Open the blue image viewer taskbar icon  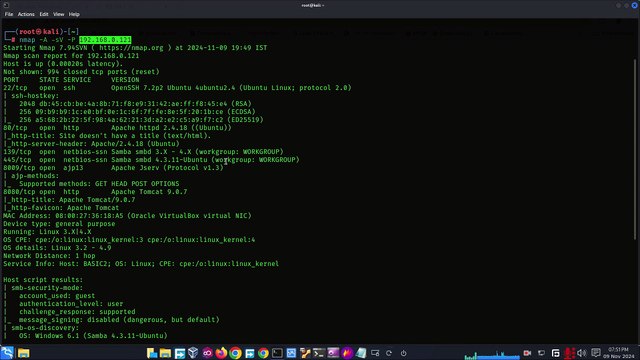pos(291,353)
